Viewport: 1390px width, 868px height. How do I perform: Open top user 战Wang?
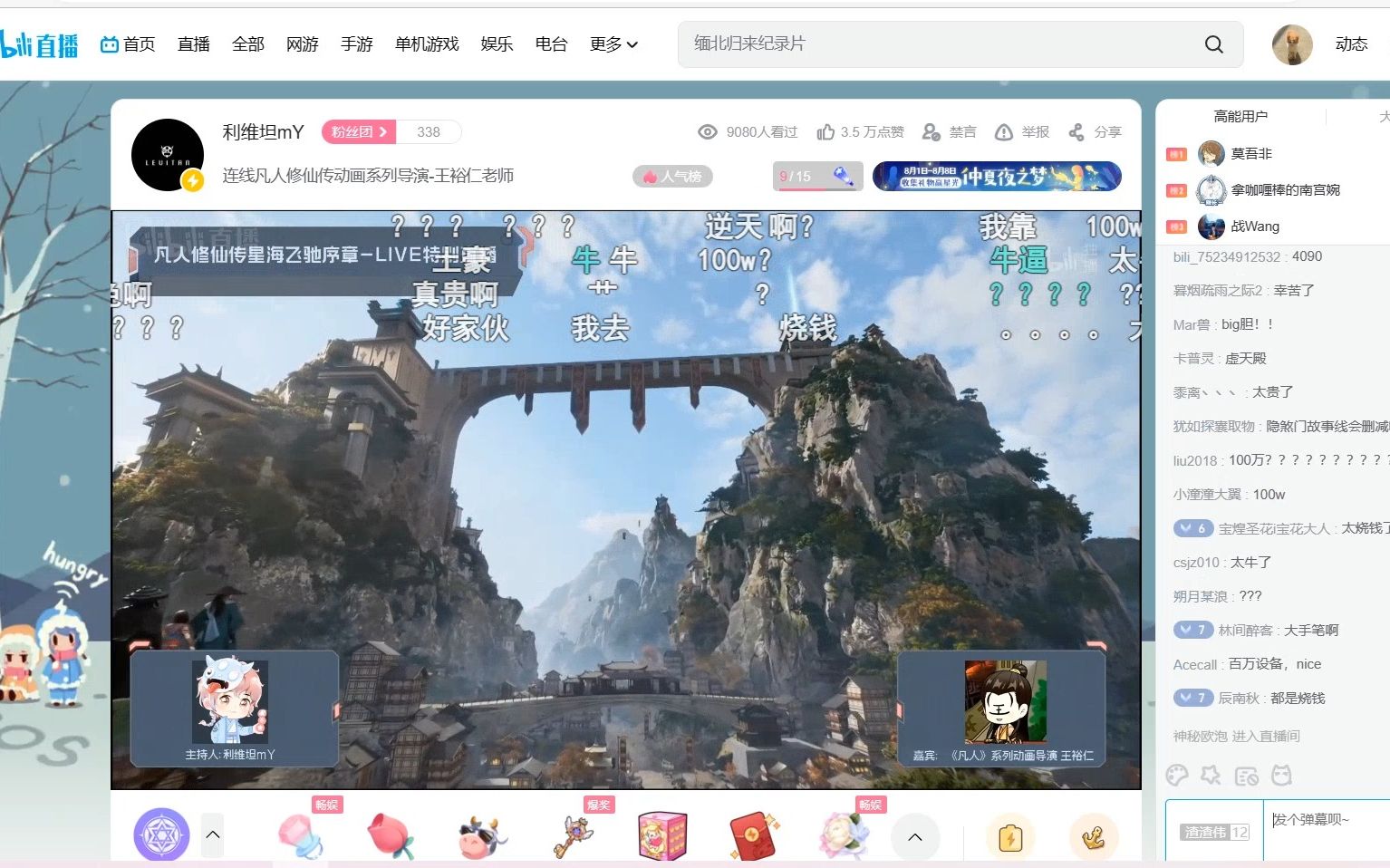click(x=1255, y=227)
